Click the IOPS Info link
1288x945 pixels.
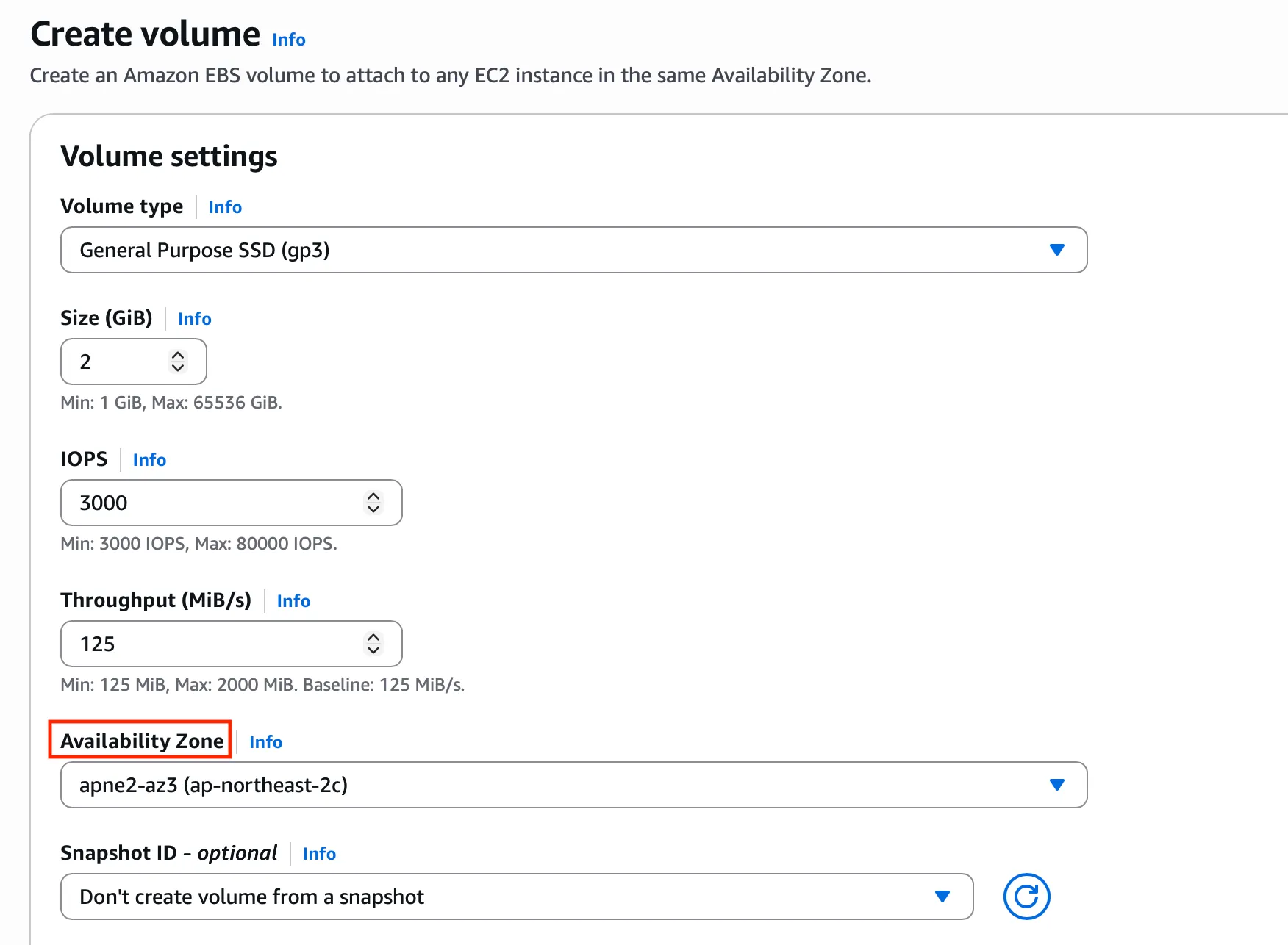coord(149,460)
